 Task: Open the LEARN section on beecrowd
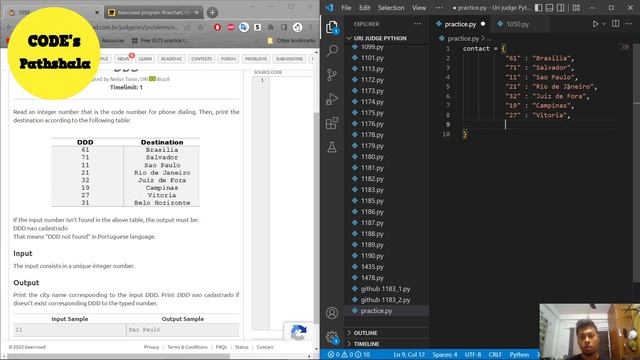pos(145,59)
